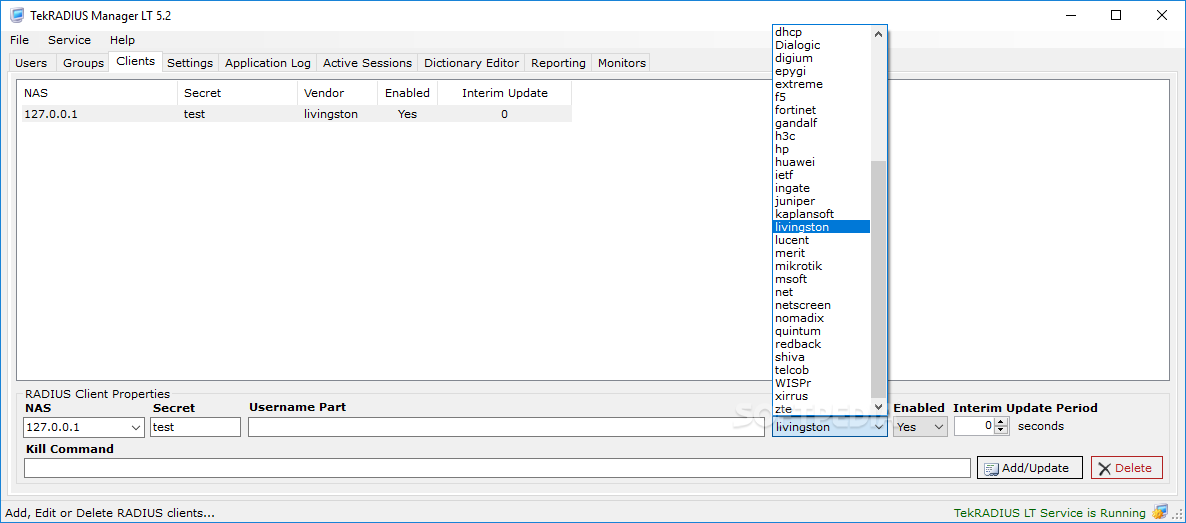The image size is (1186, 523).
Task: Click the red Delete button
Action: [1126, 468]
